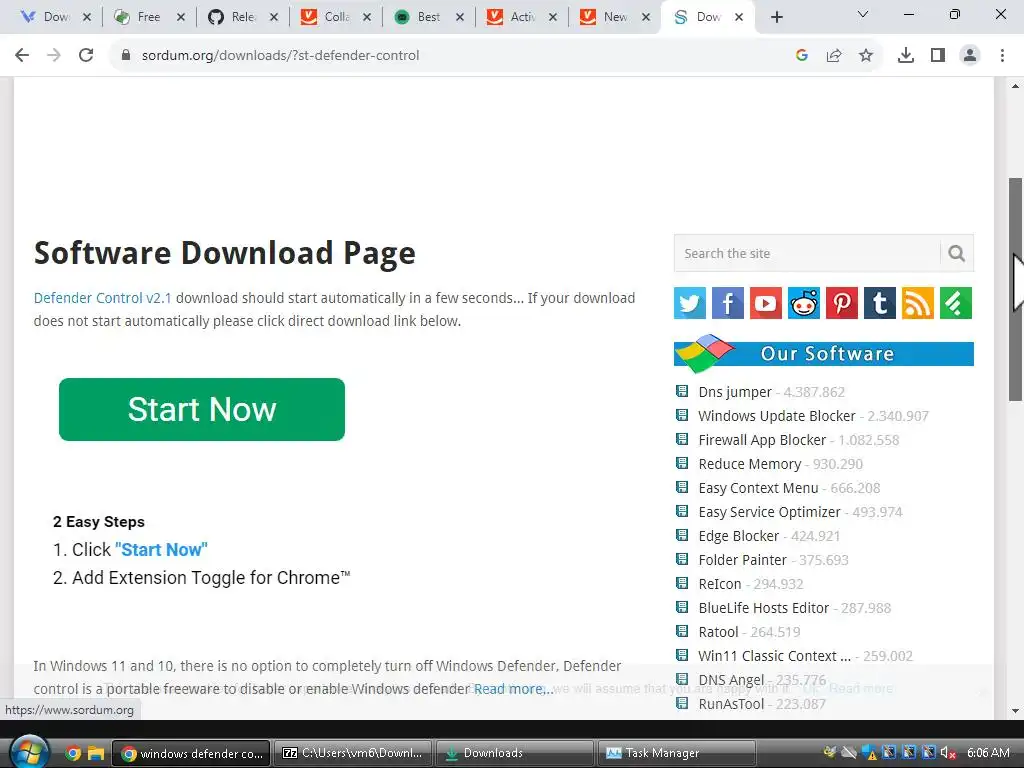Open the Task Manager taskbar button
The image size is (1024, 768).
[677, 753]
